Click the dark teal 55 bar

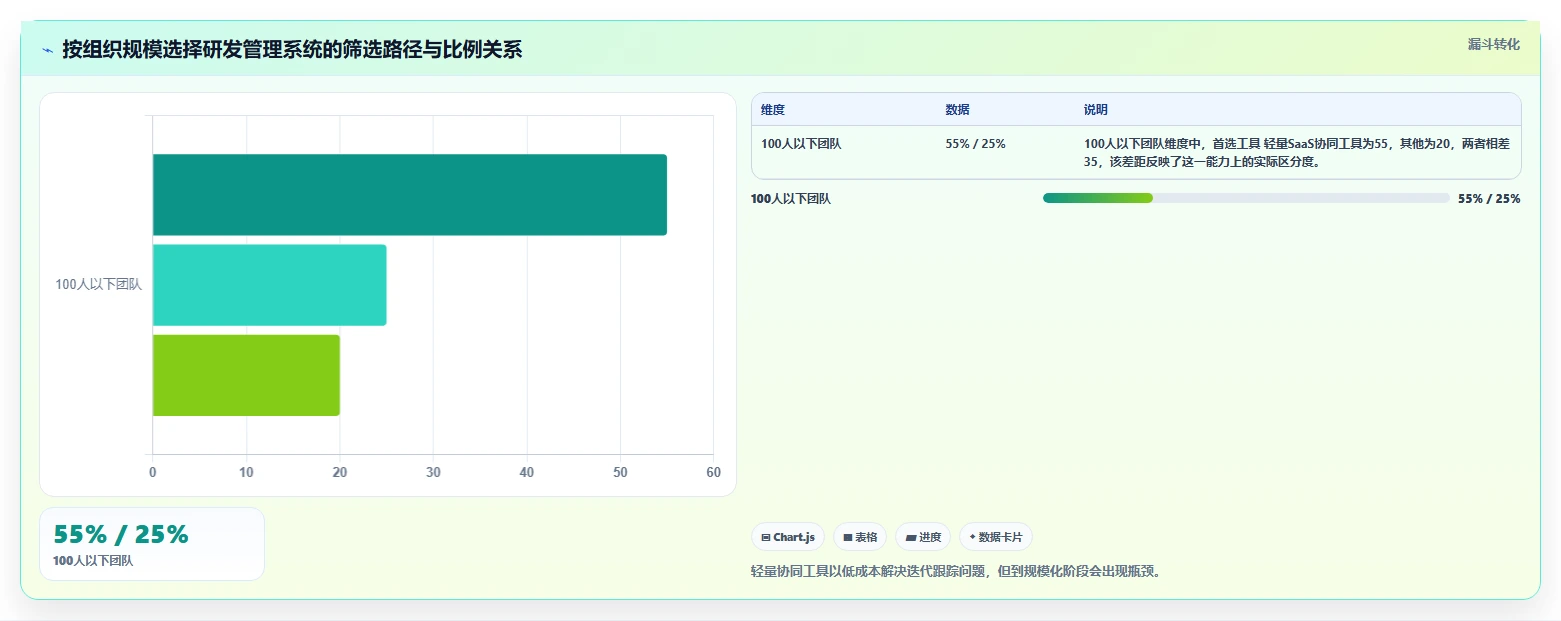tap(409, 195)
